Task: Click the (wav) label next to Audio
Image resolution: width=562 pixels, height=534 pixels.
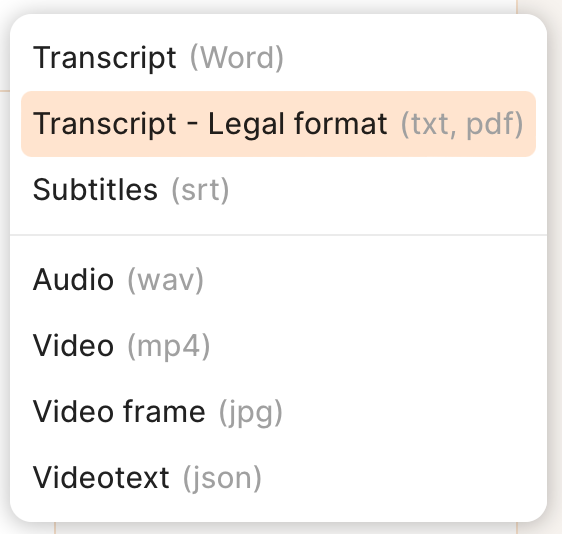Action: click(x=165, y=281)
